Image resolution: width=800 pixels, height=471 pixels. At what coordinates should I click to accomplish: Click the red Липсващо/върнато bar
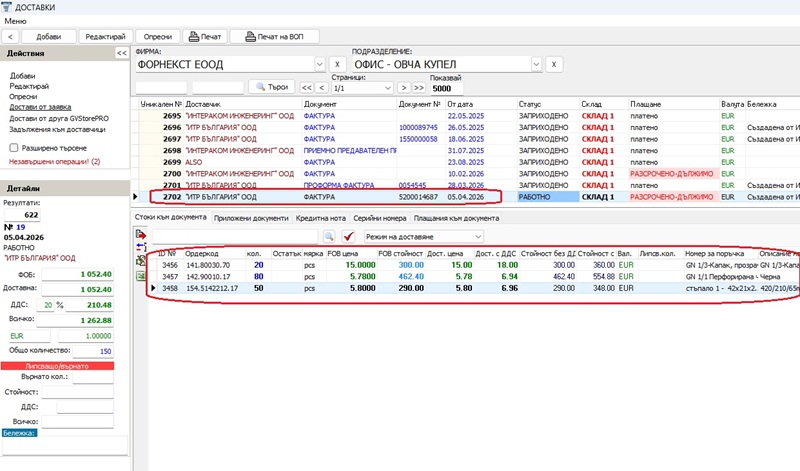(58, 367)
